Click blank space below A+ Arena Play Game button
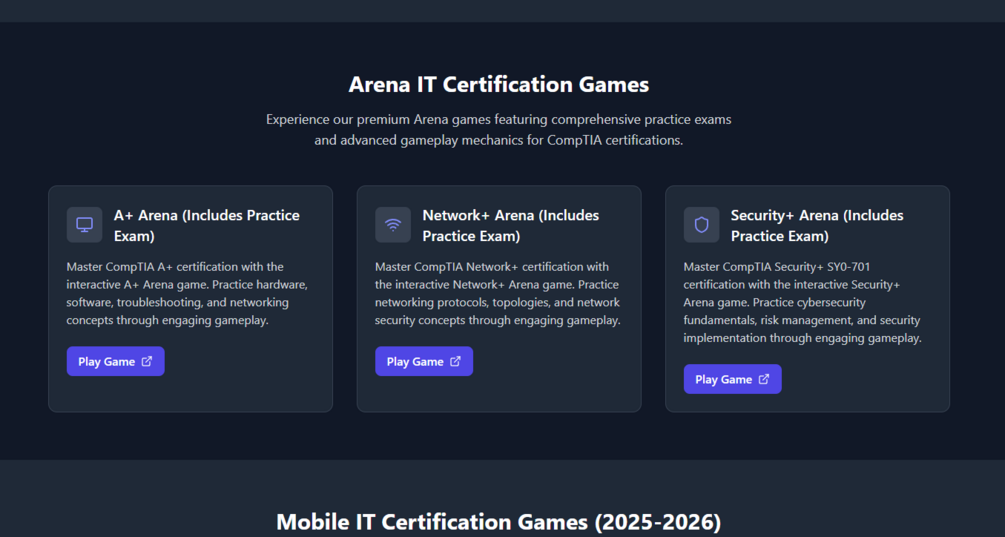Viewport: 1005px width, 537px height. (190, 393)
